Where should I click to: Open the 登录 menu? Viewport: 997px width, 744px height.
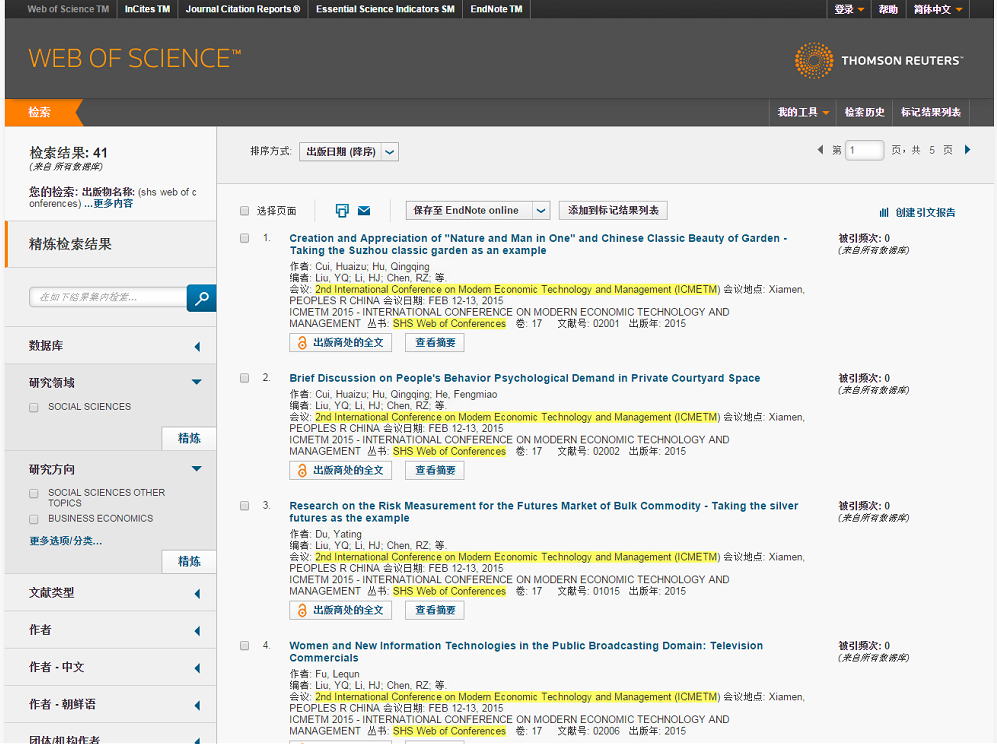[849, 9]
